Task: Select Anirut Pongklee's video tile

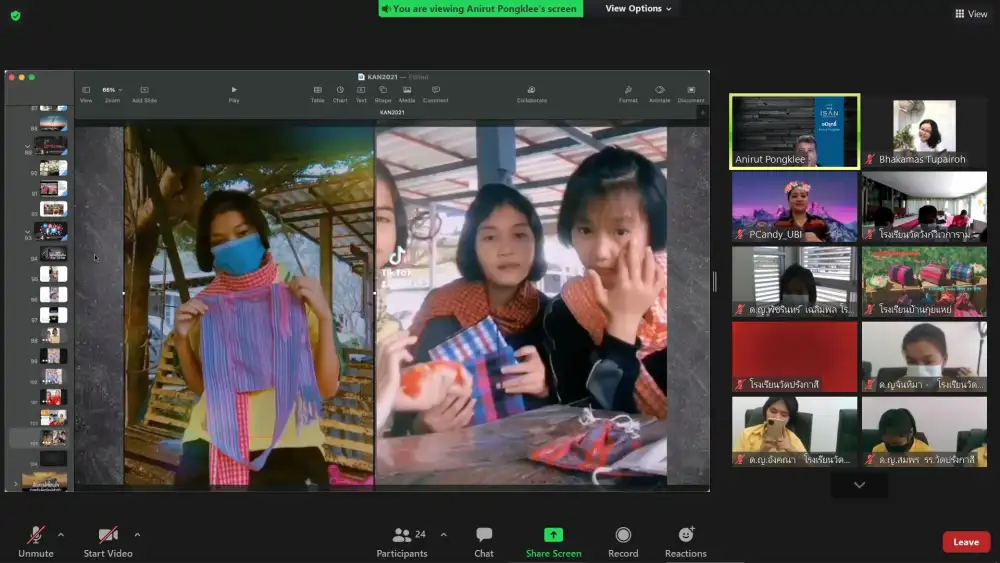Action: click(x=795, y=130)
